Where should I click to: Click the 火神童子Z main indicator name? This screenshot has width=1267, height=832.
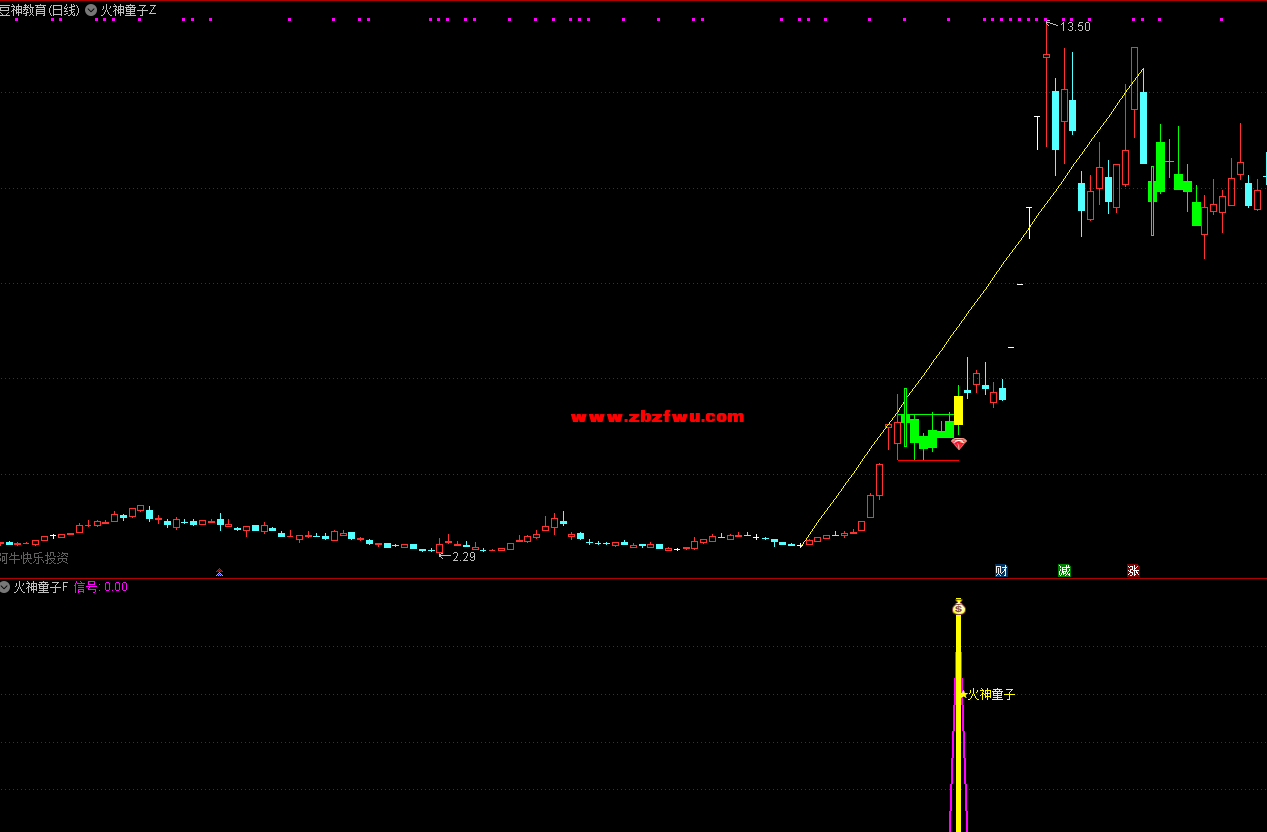click(x=128, y=10)
